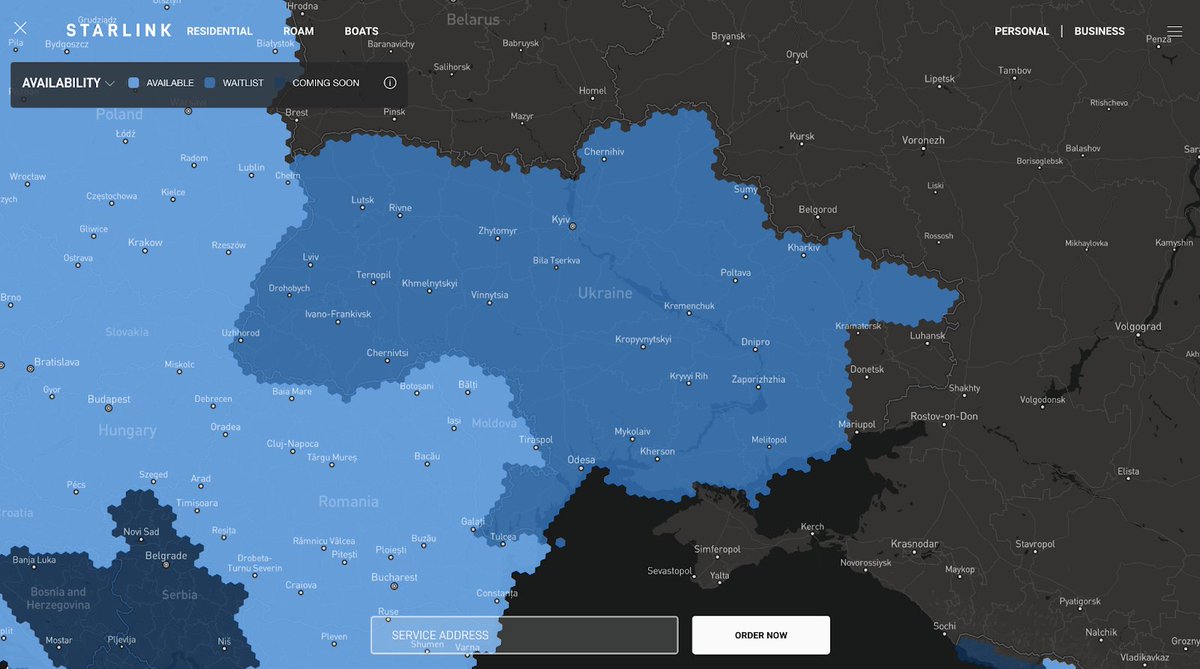Click the Available legend color swatch
This screenshot has width=1200, height=669.
pos(134,83)
